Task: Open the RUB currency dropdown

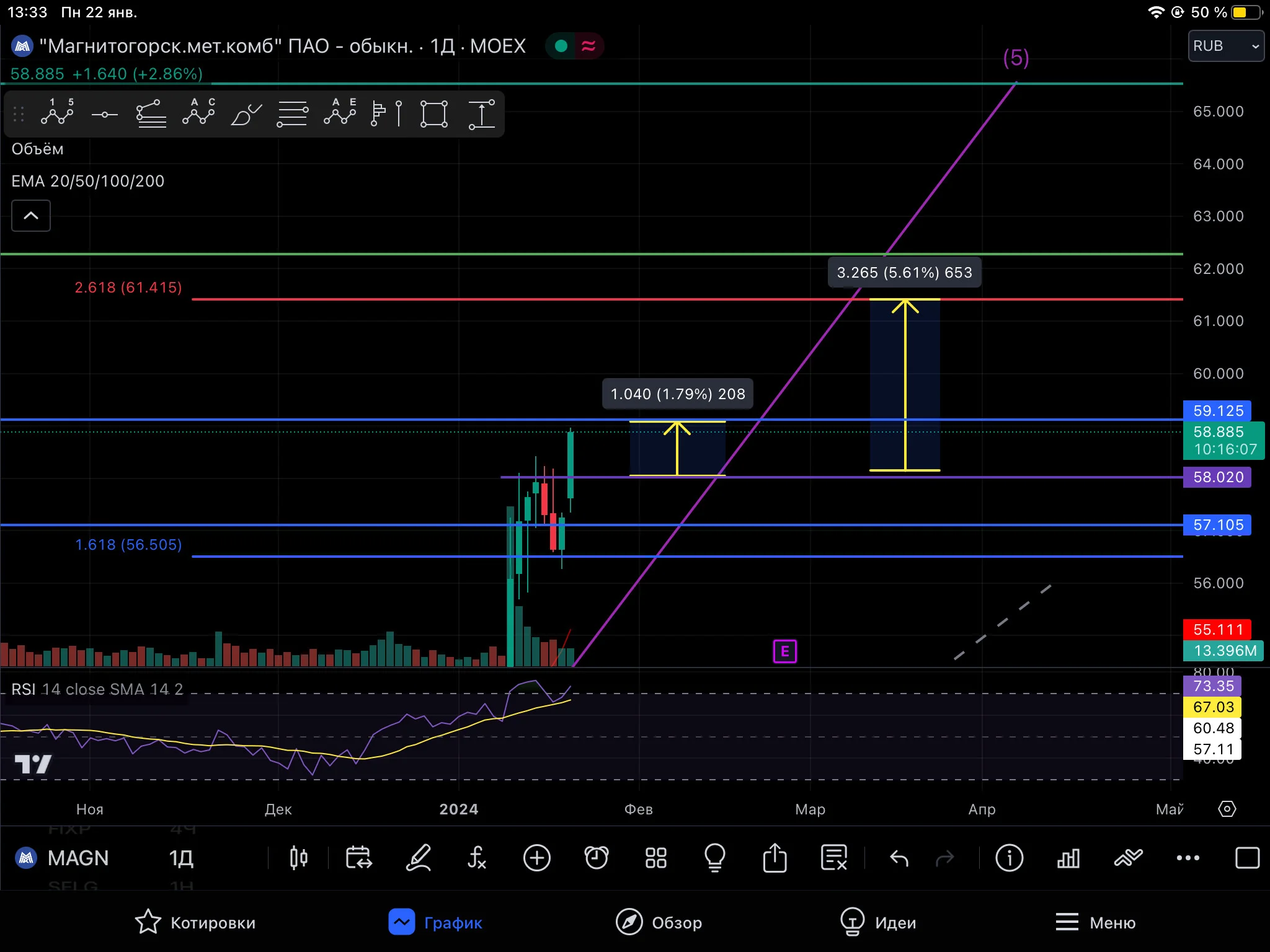Action: click(x=1225, y=46)
